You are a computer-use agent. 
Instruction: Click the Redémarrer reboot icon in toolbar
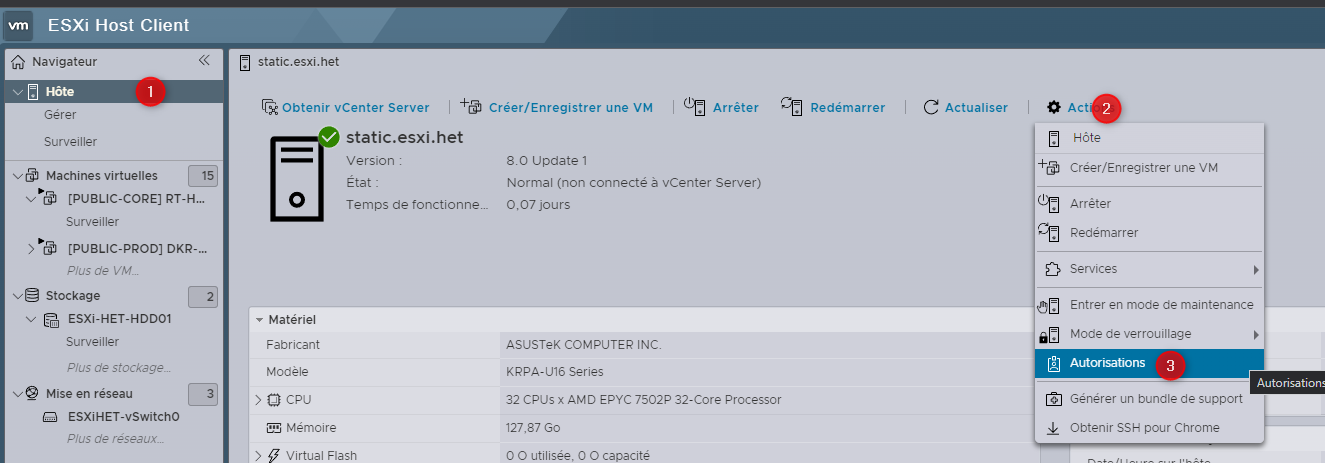click(792, 106)
